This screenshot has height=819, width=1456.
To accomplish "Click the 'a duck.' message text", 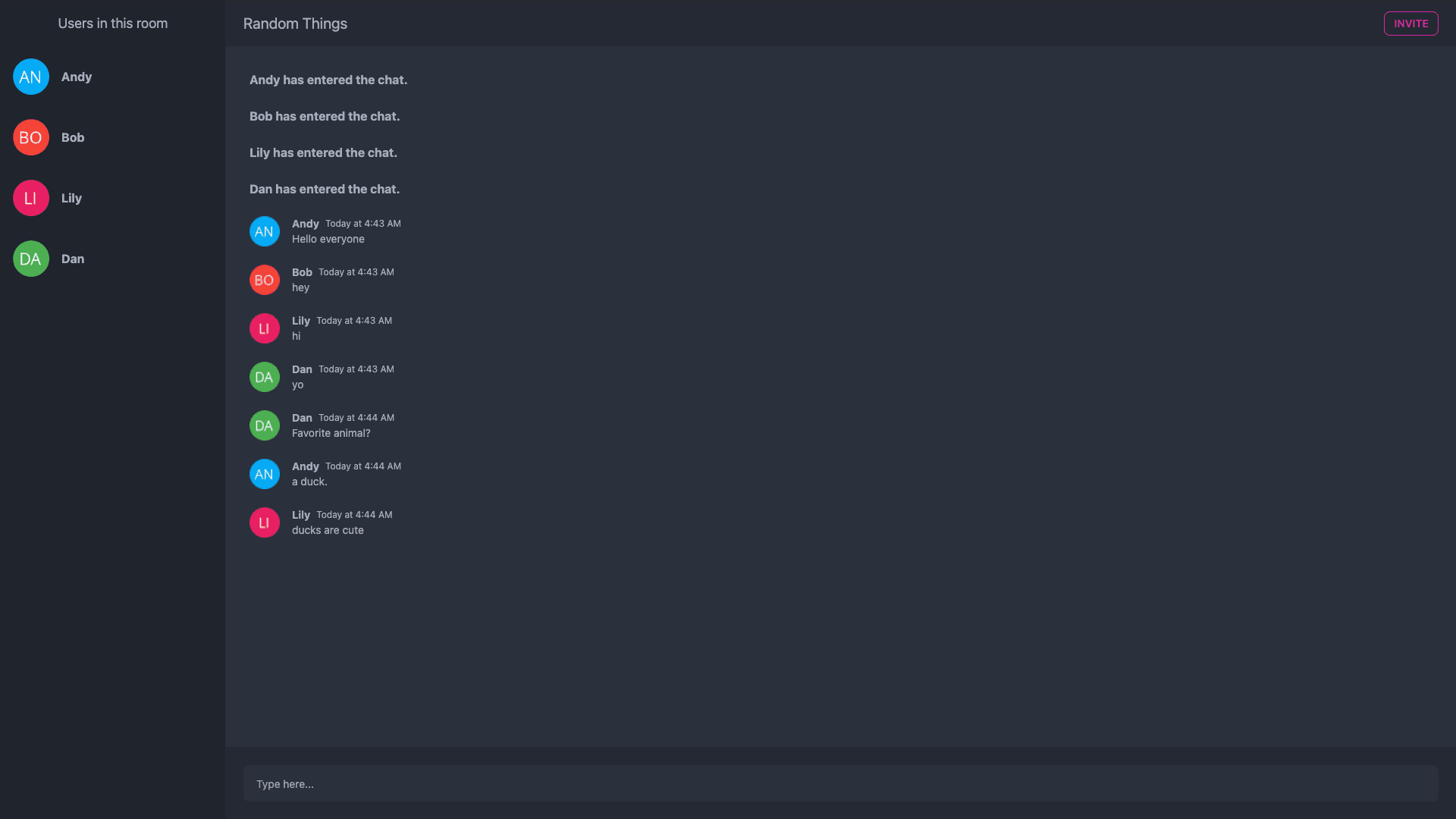I will coord(309,482).
